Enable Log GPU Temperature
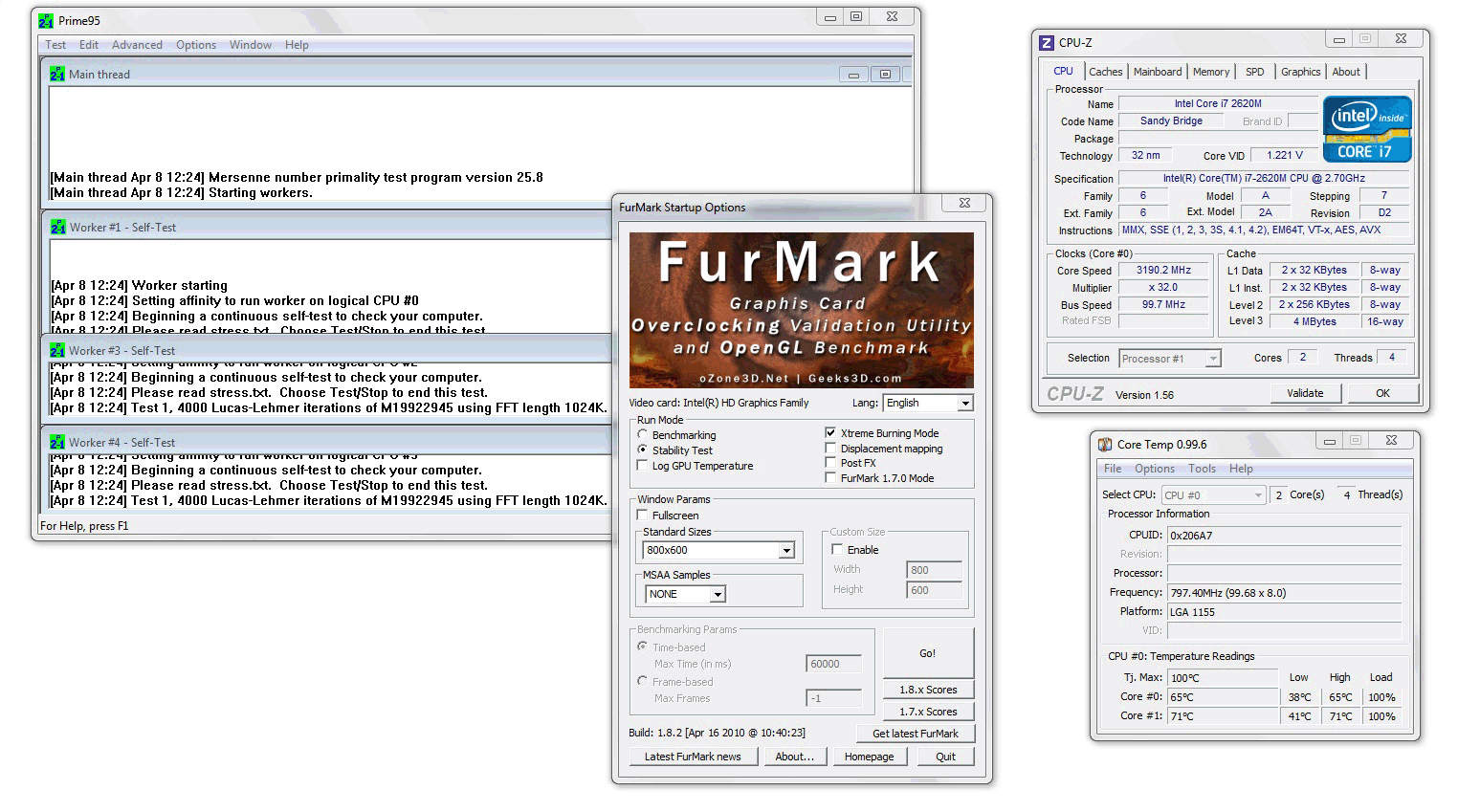This screenshot has width=1458, height=812. coord(643,465)
